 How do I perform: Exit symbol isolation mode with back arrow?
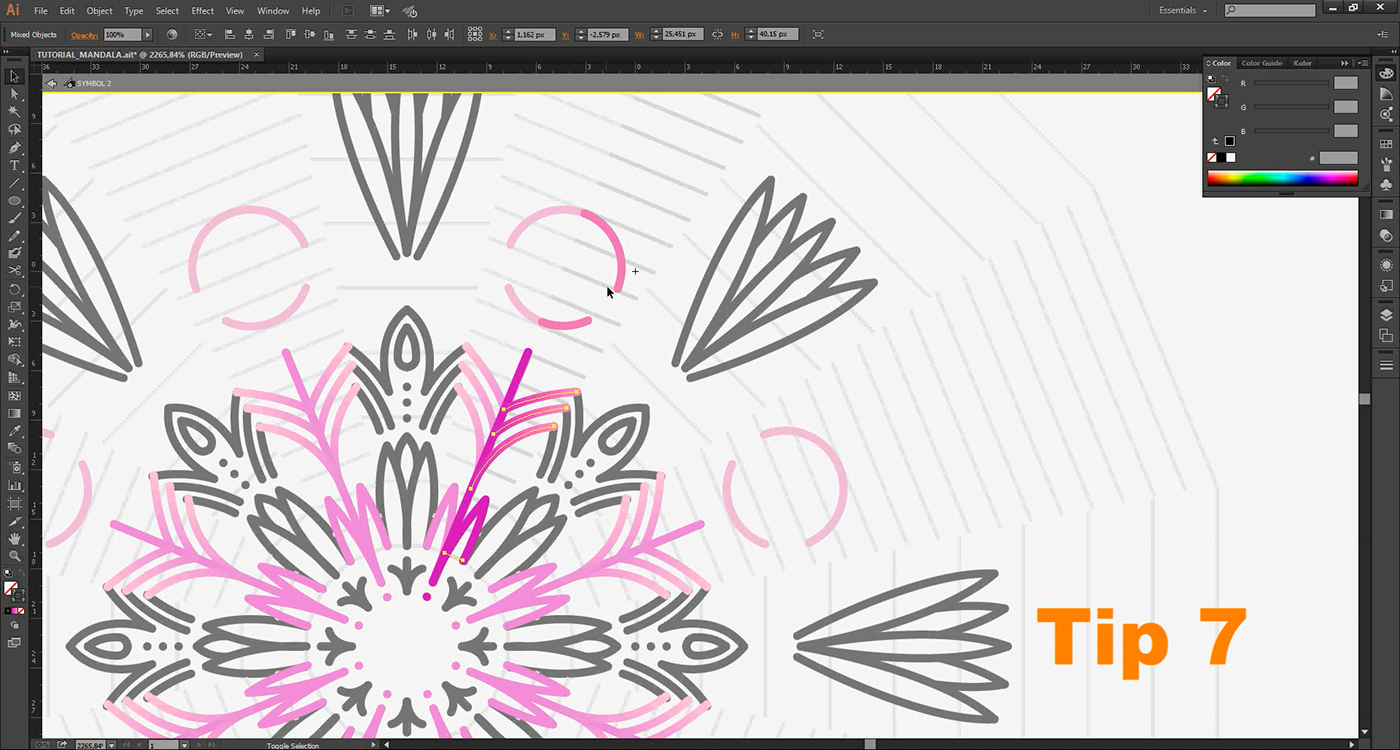coord(51,84)
